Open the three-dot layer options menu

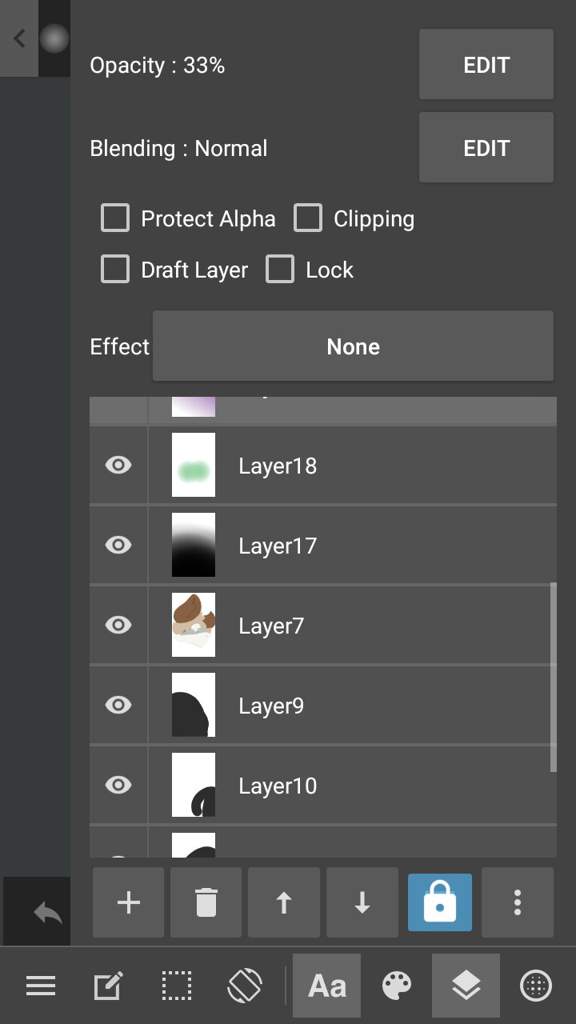tap(517, 903)
